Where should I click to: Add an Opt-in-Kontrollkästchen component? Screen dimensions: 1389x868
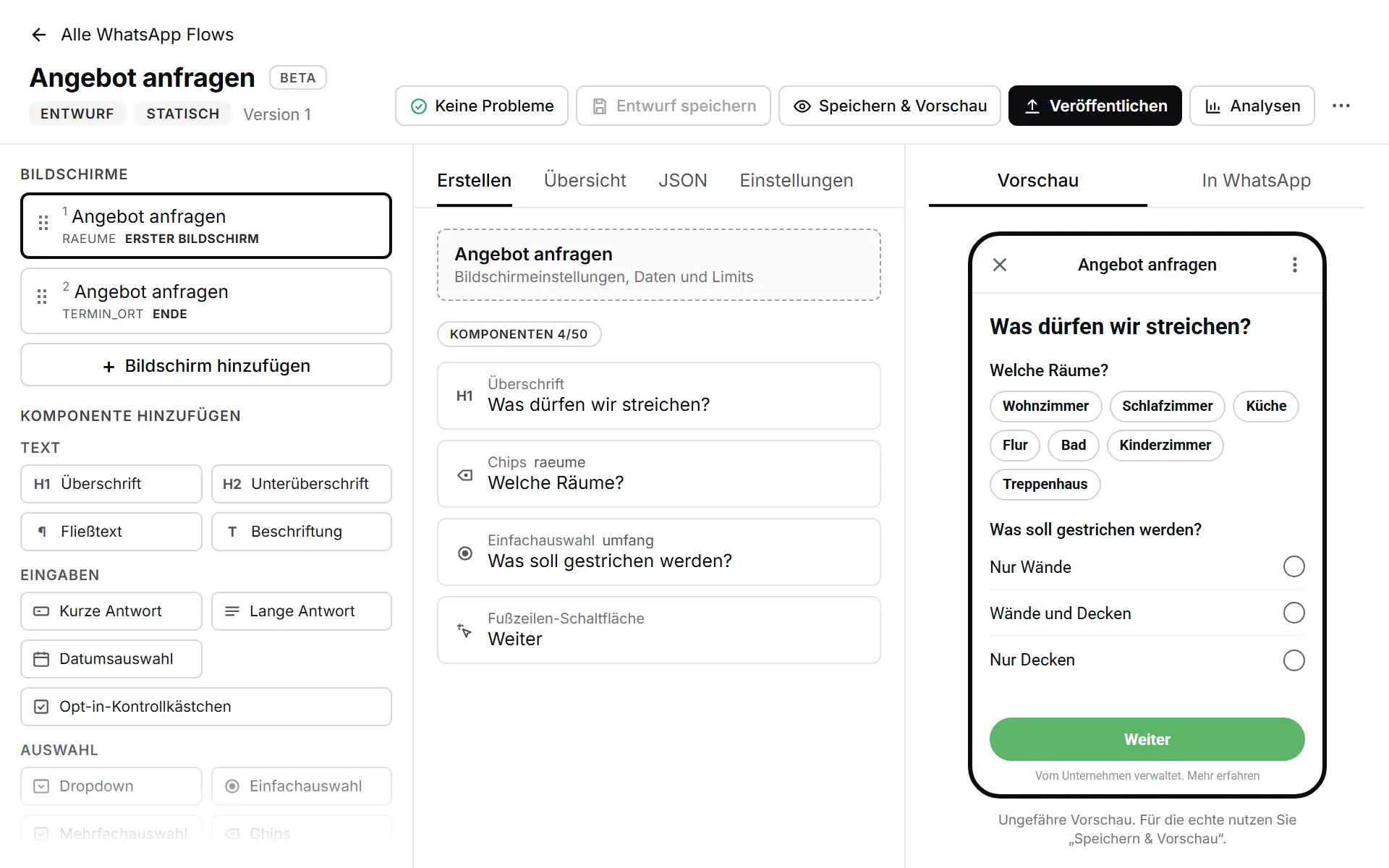pyautogui.click(x=206, y=707)
